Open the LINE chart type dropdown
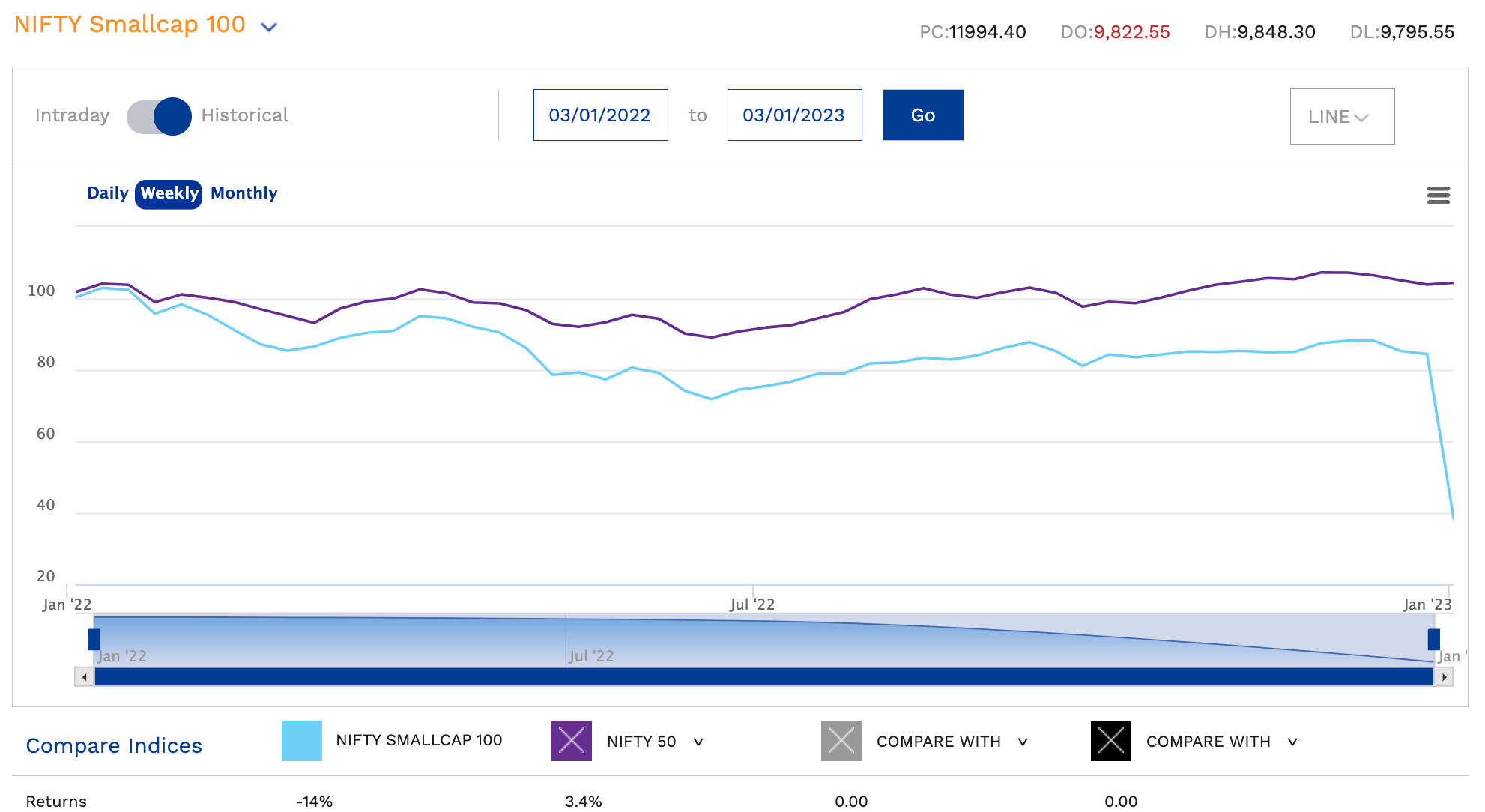This screenshot has height=812, width=1485. point(1342,116)
